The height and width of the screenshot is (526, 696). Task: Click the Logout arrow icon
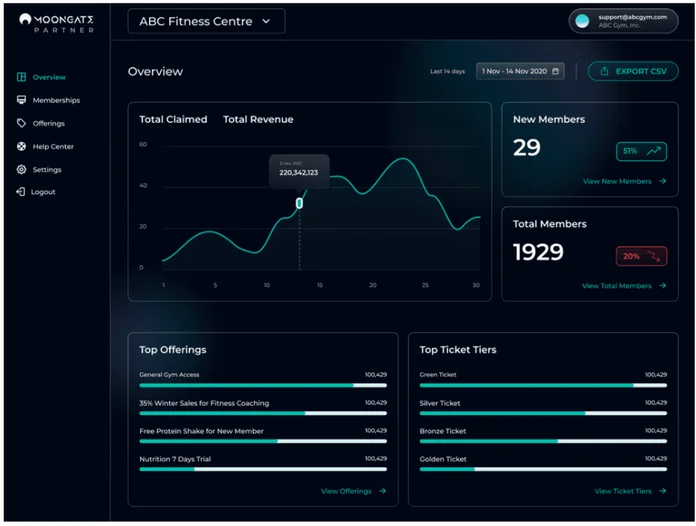tap(21, 191)
